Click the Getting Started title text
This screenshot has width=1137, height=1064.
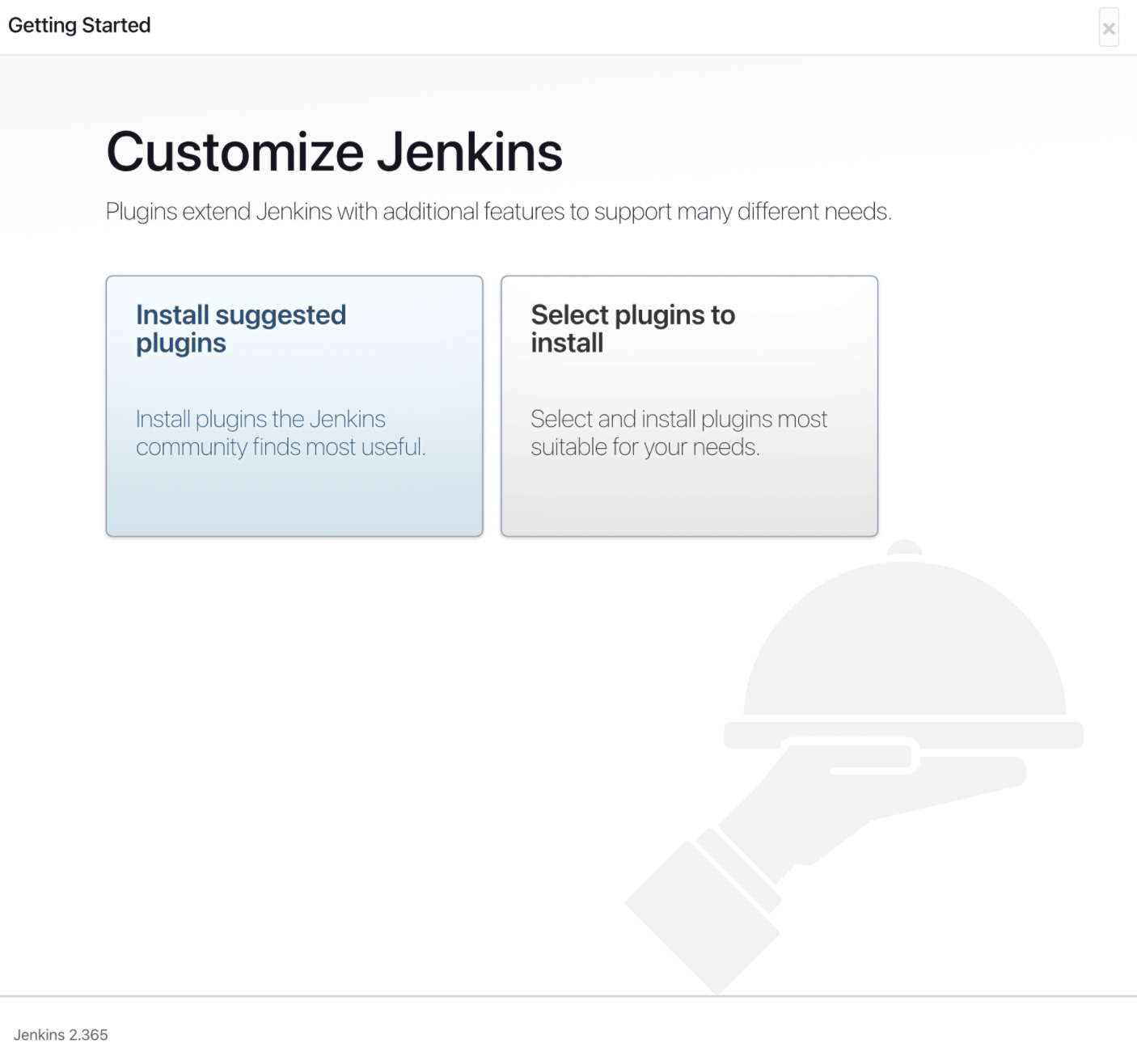pos(79,25)
